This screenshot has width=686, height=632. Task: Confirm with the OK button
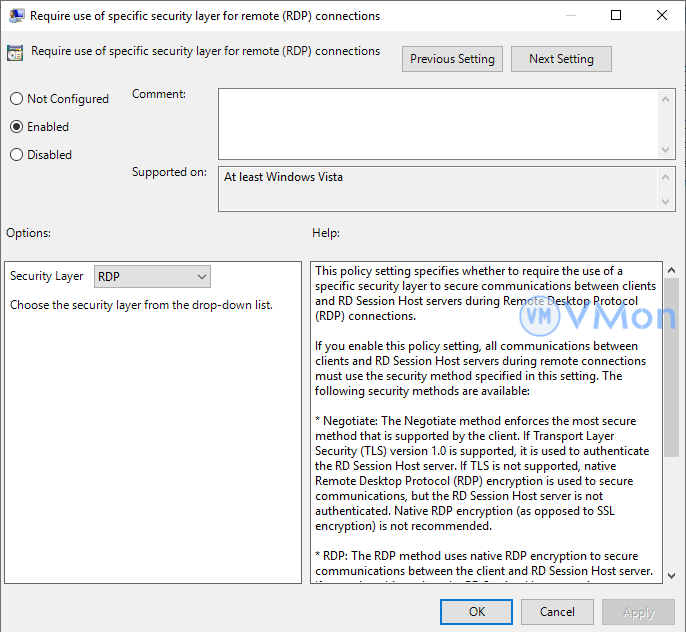tap(476, 611)
